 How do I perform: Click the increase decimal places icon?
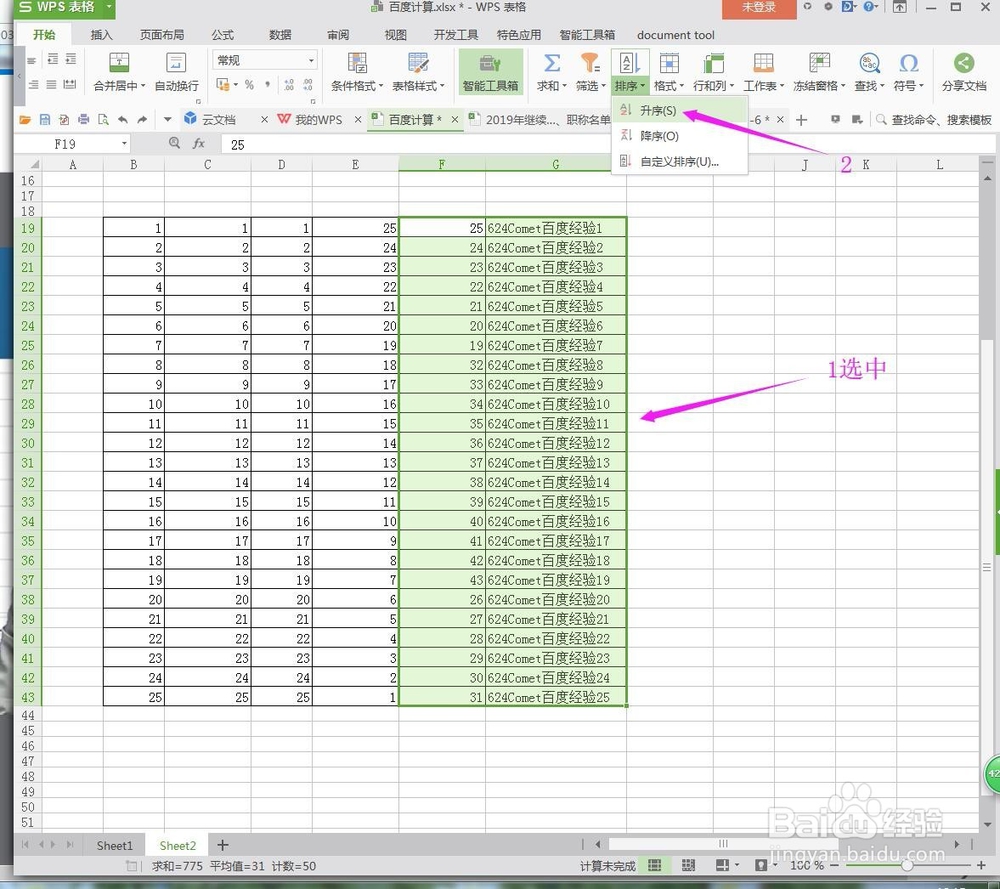point(289,84)
